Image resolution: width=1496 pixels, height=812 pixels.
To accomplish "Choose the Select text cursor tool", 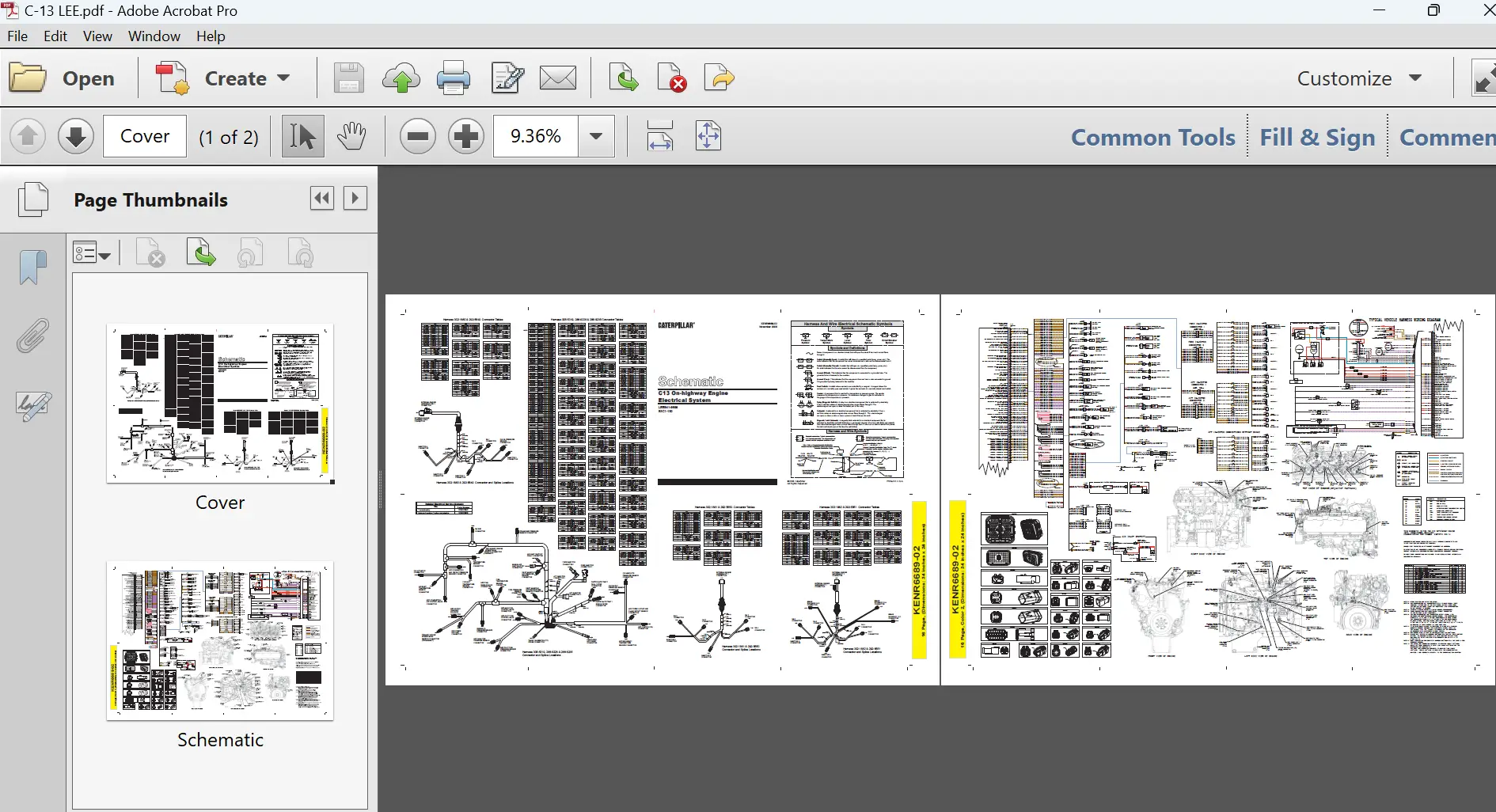I will point(302,136).
